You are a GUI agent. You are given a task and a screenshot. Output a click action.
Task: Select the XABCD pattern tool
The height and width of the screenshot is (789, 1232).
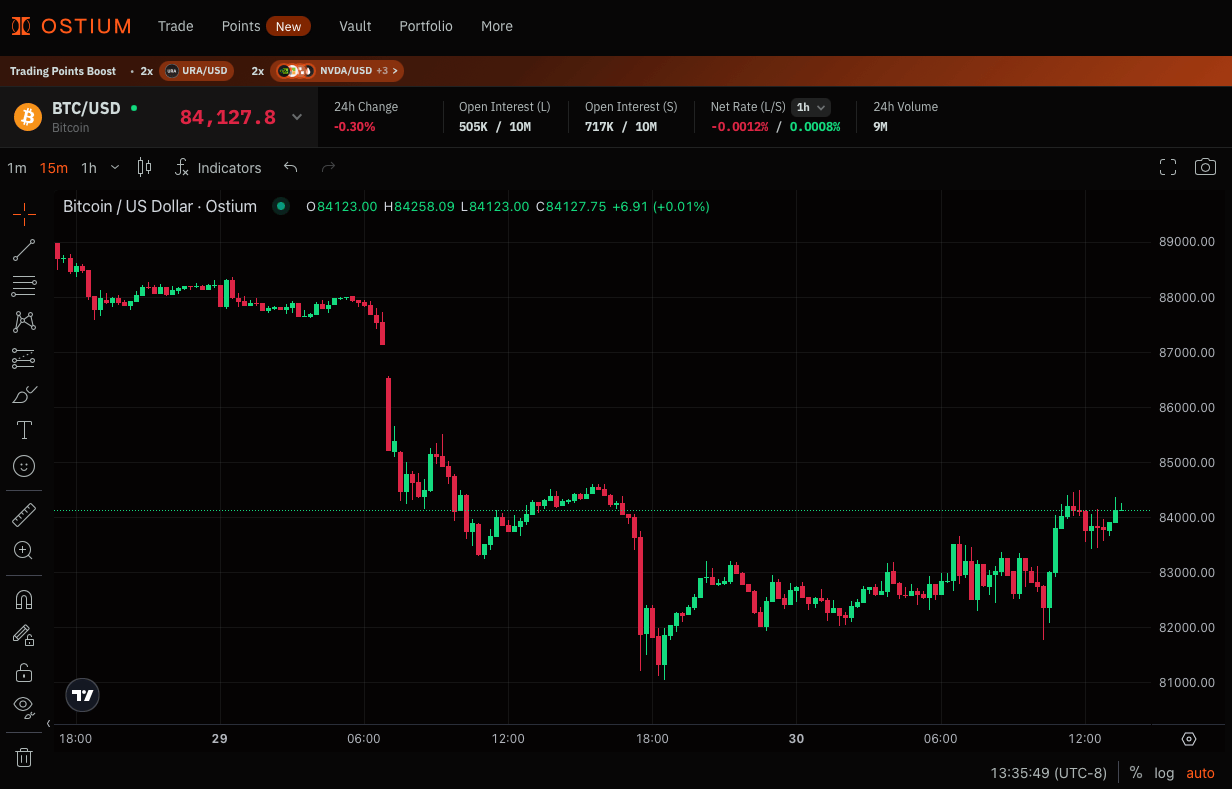click(24, 322)
